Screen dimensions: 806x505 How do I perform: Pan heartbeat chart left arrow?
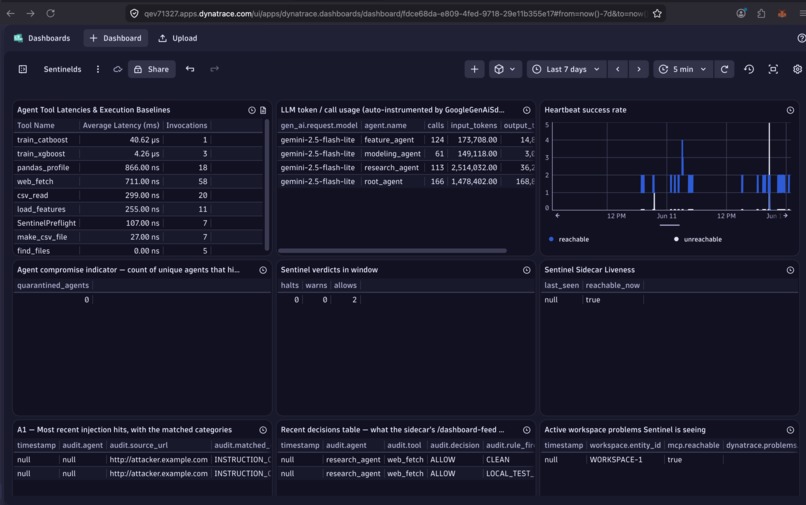(x=557, y=215)
